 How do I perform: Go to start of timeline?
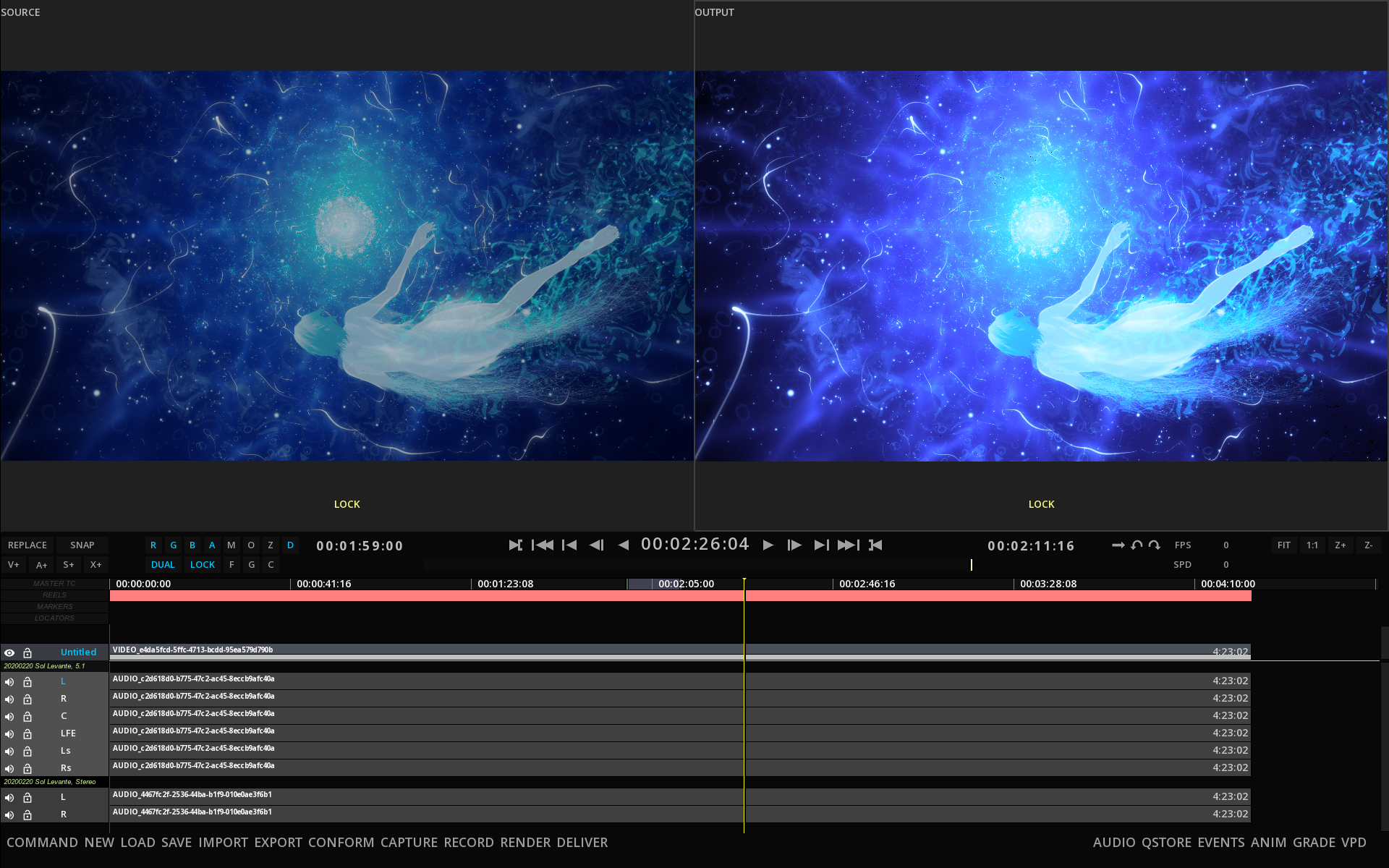[x=543, y=545]
